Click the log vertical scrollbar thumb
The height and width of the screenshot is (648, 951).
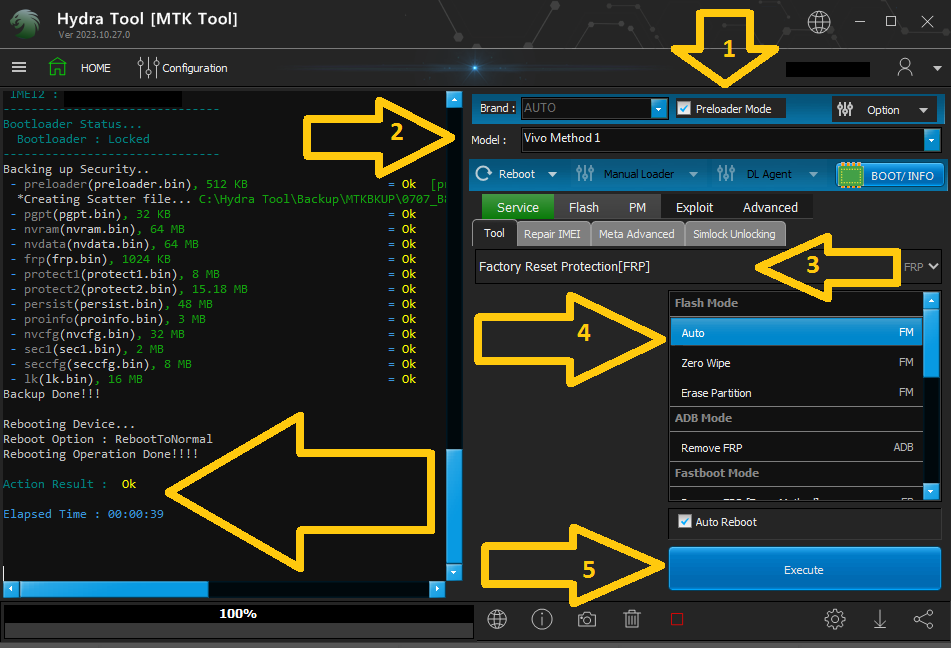coord(454,505)
